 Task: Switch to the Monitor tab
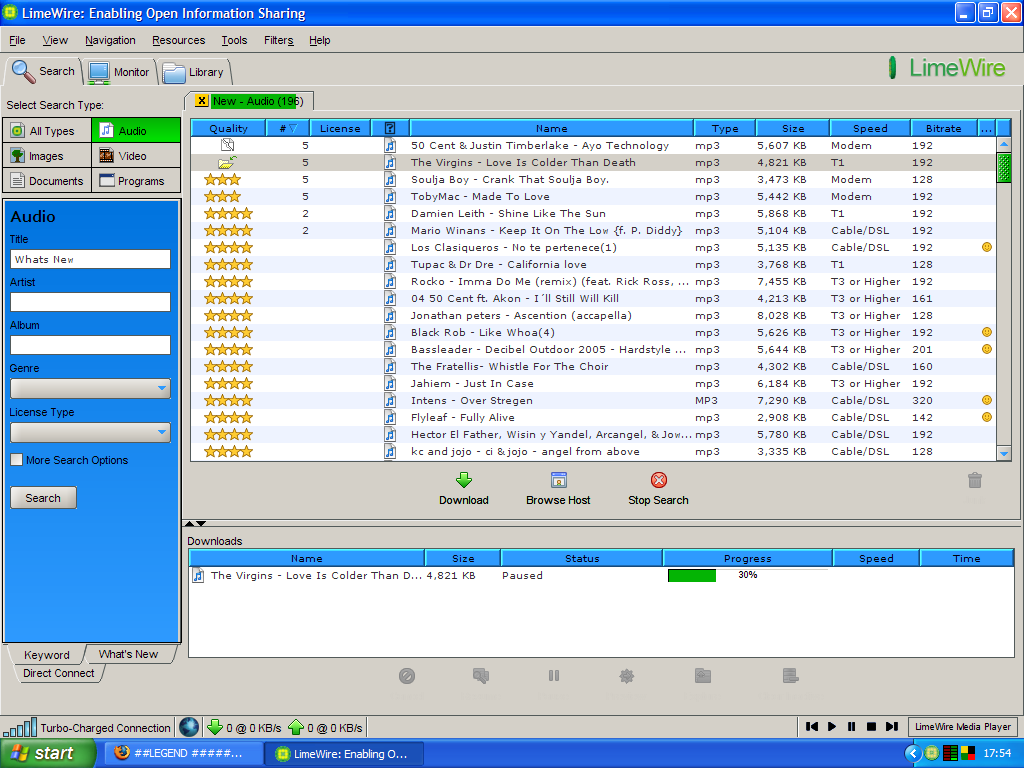pyautogui.click(x=120, y=71)
